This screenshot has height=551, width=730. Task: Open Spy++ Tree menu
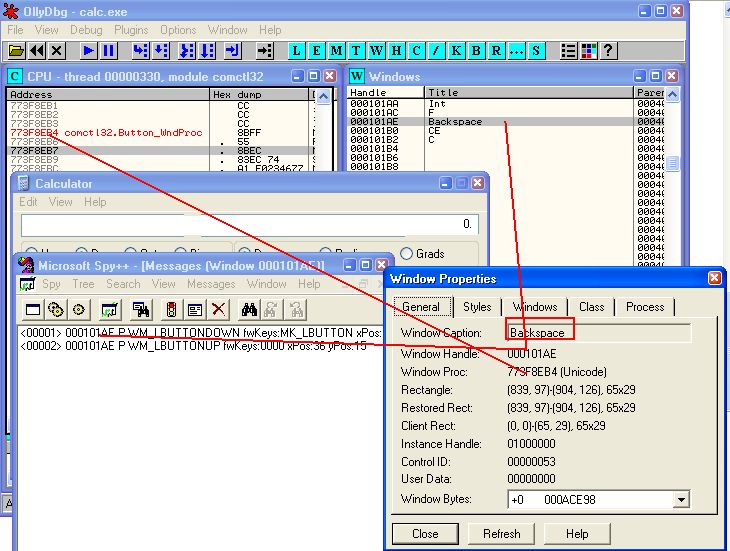tap(83, 284)
